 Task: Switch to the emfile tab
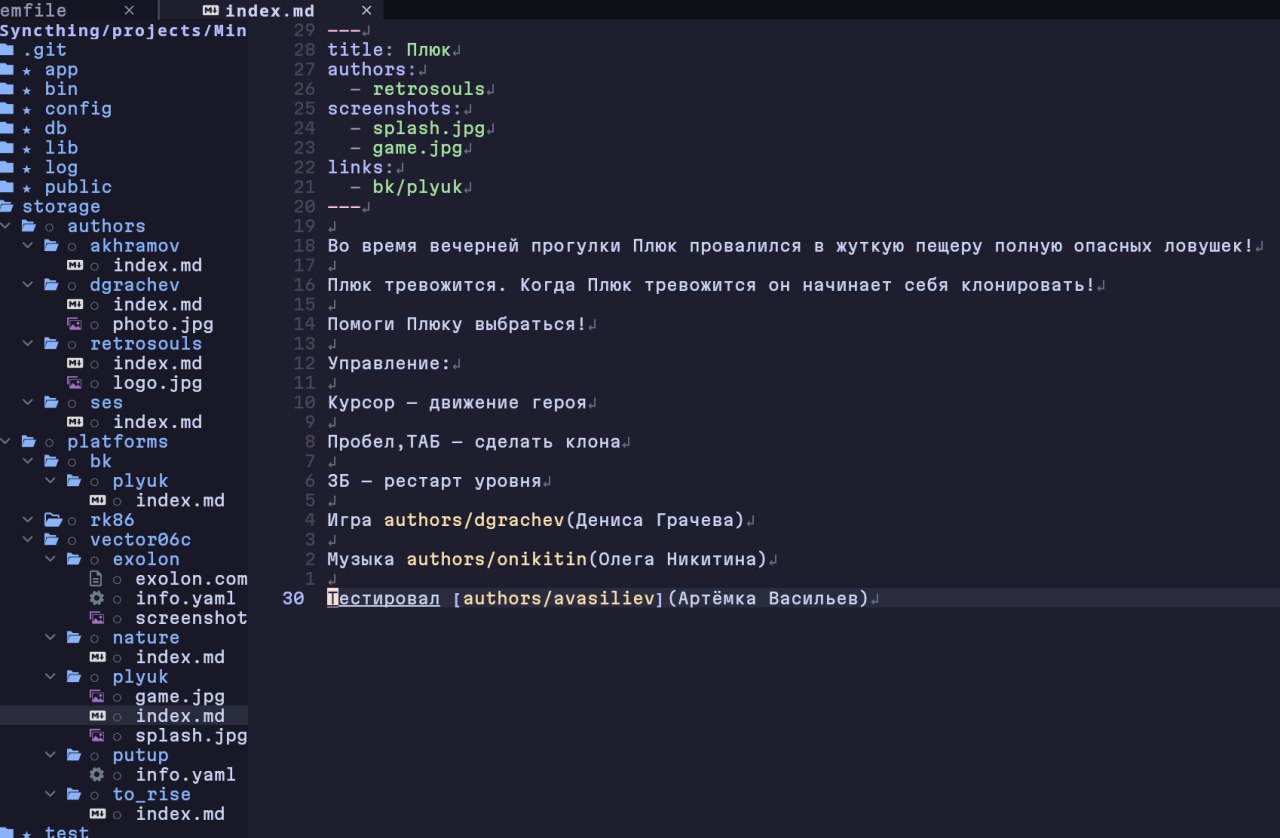tap(35, 11)
